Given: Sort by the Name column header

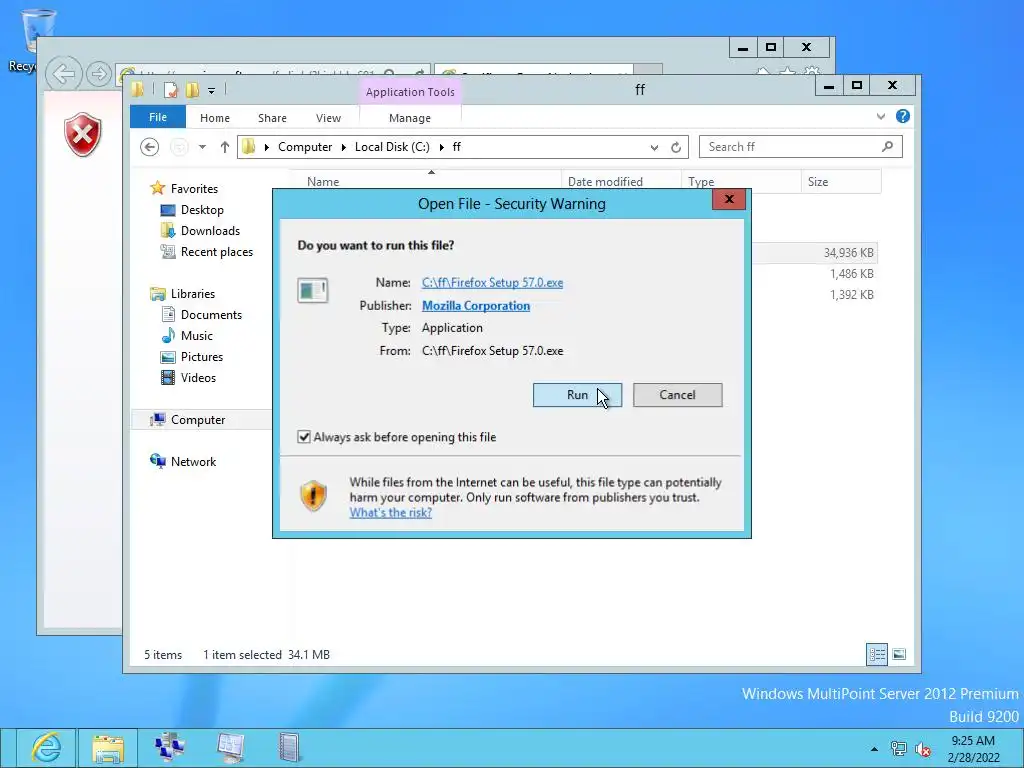Looking at the screenshot, I should coord(424,182).
